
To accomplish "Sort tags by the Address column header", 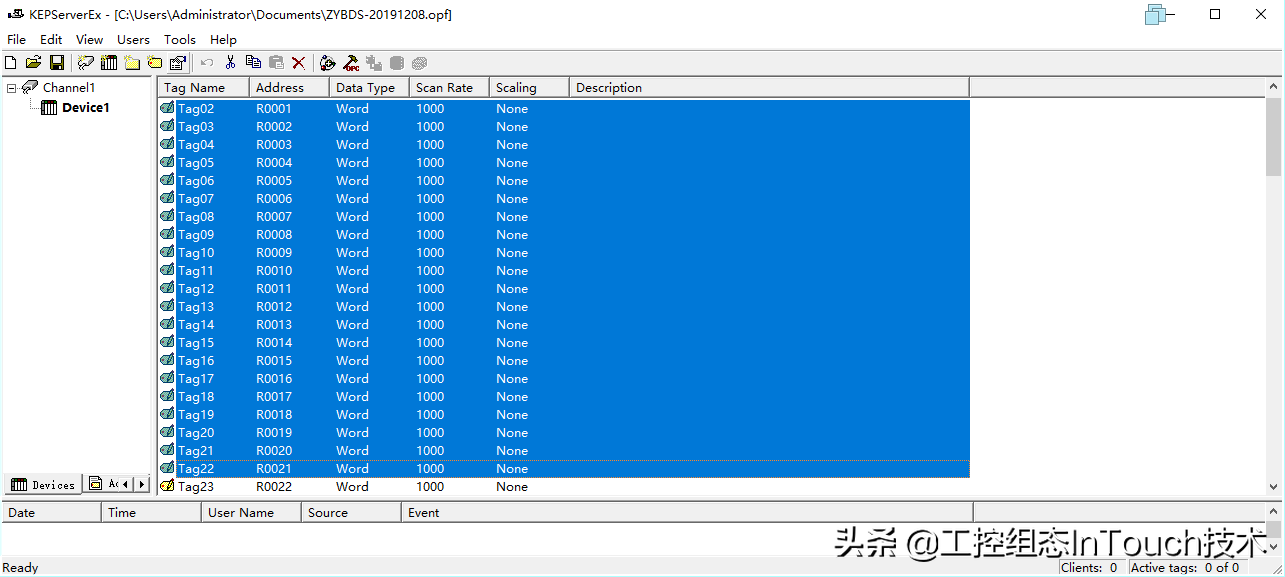I will click(x=280, y=88).
